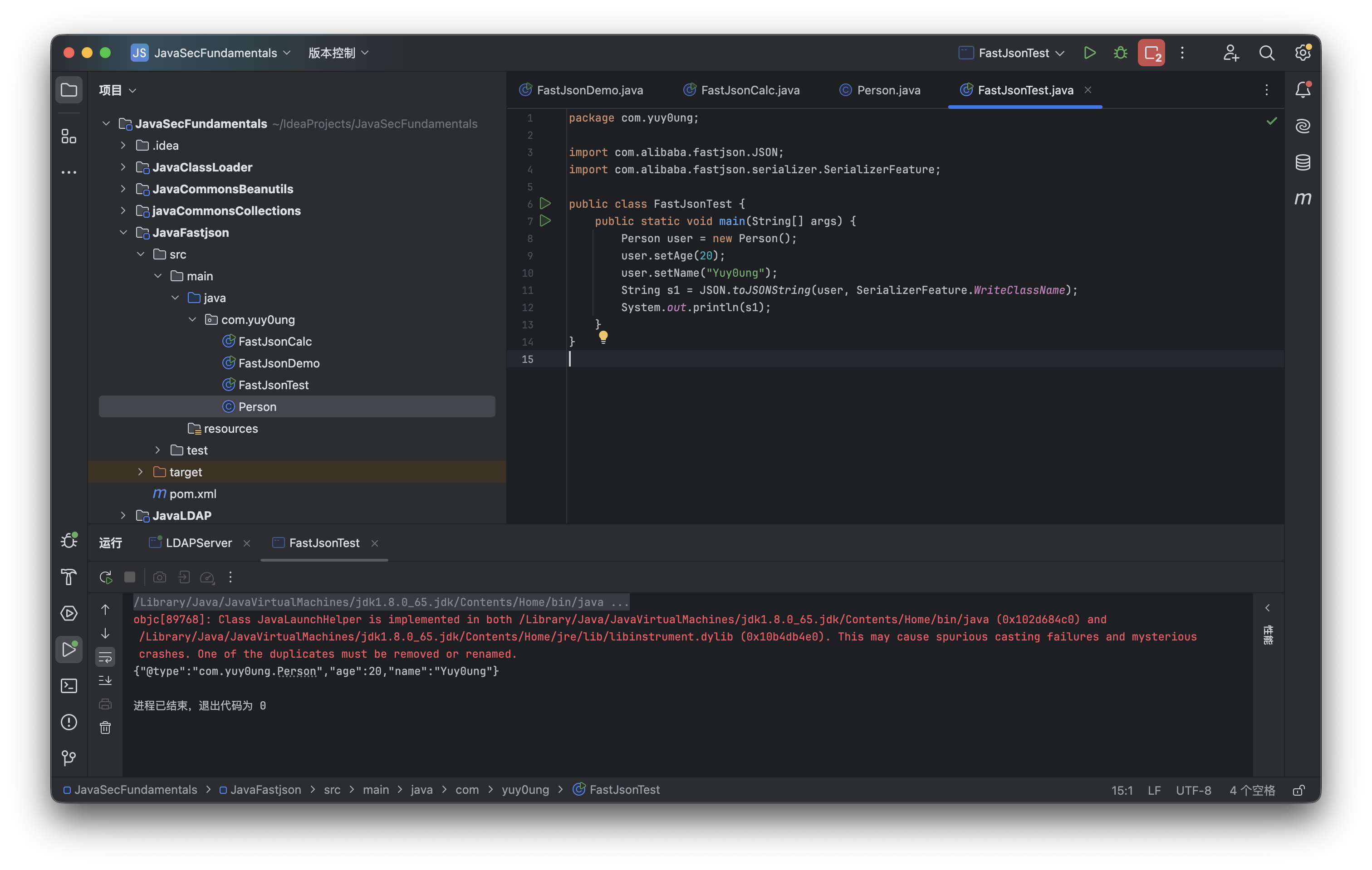
Task: Click the green Run button in toolbar
Action: [1089, 53]
